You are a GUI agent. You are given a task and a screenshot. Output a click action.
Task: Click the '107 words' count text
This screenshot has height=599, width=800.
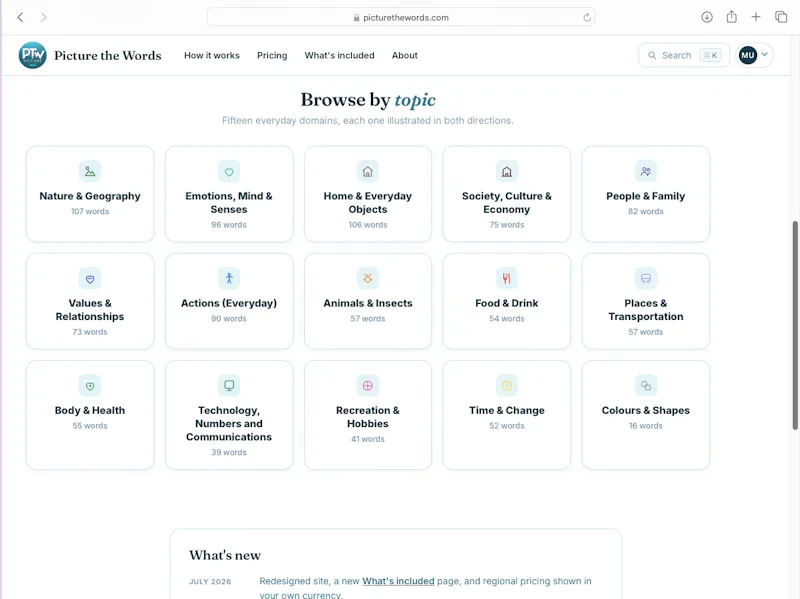pos(90,211)
